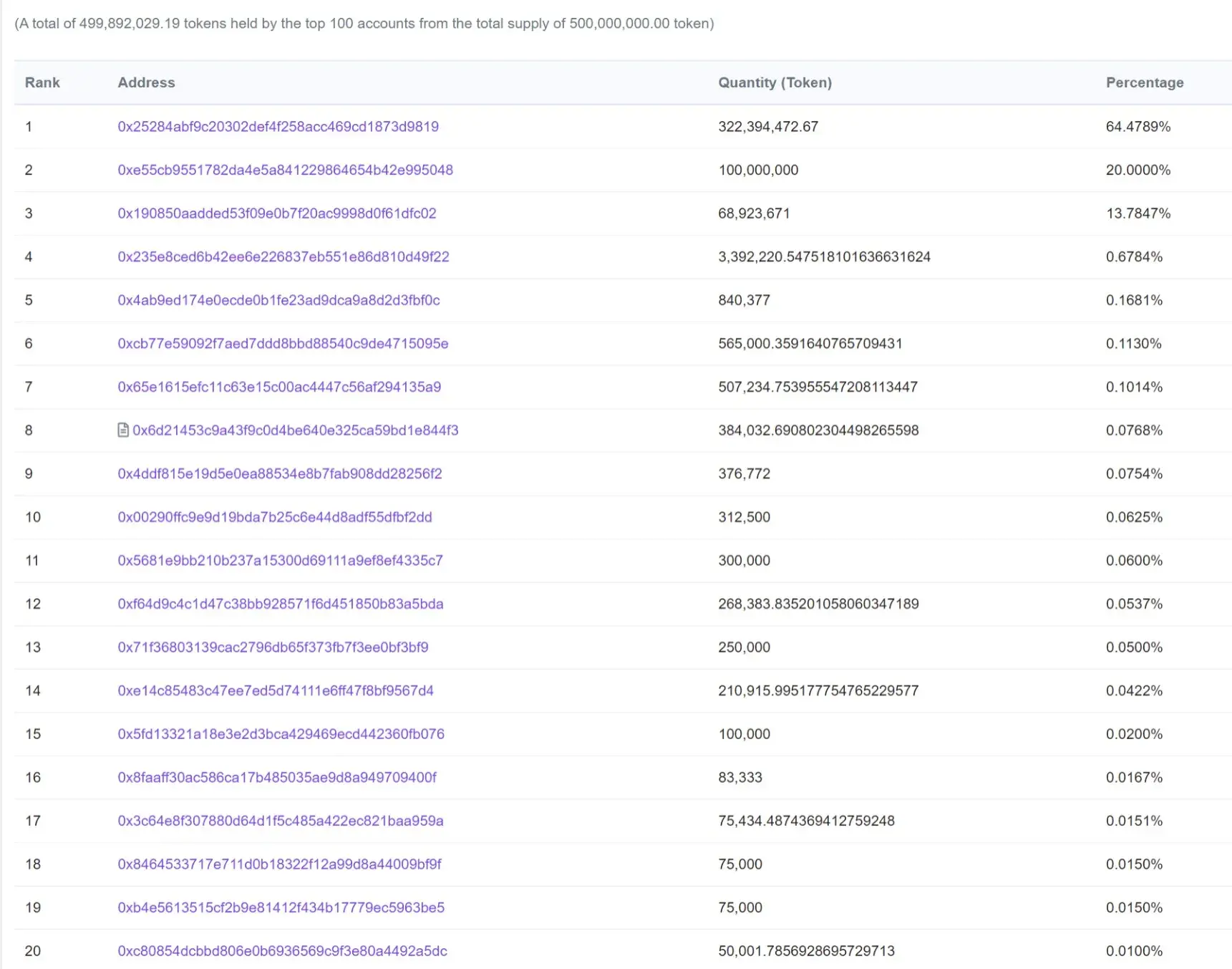
Task: Select percentage 0.0422%
Action: coord(1134,690)
